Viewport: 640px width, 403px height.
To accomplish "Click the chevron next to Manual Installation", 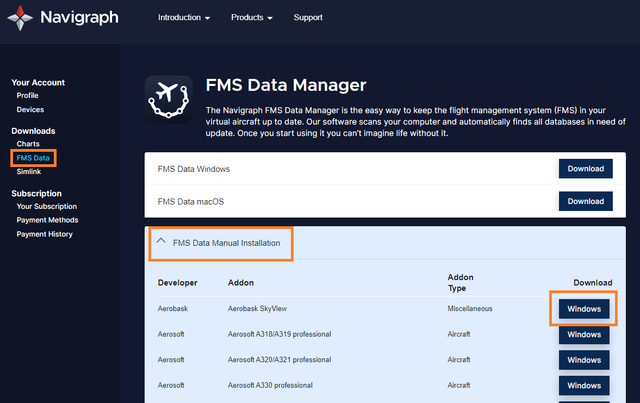I will 161,241.
